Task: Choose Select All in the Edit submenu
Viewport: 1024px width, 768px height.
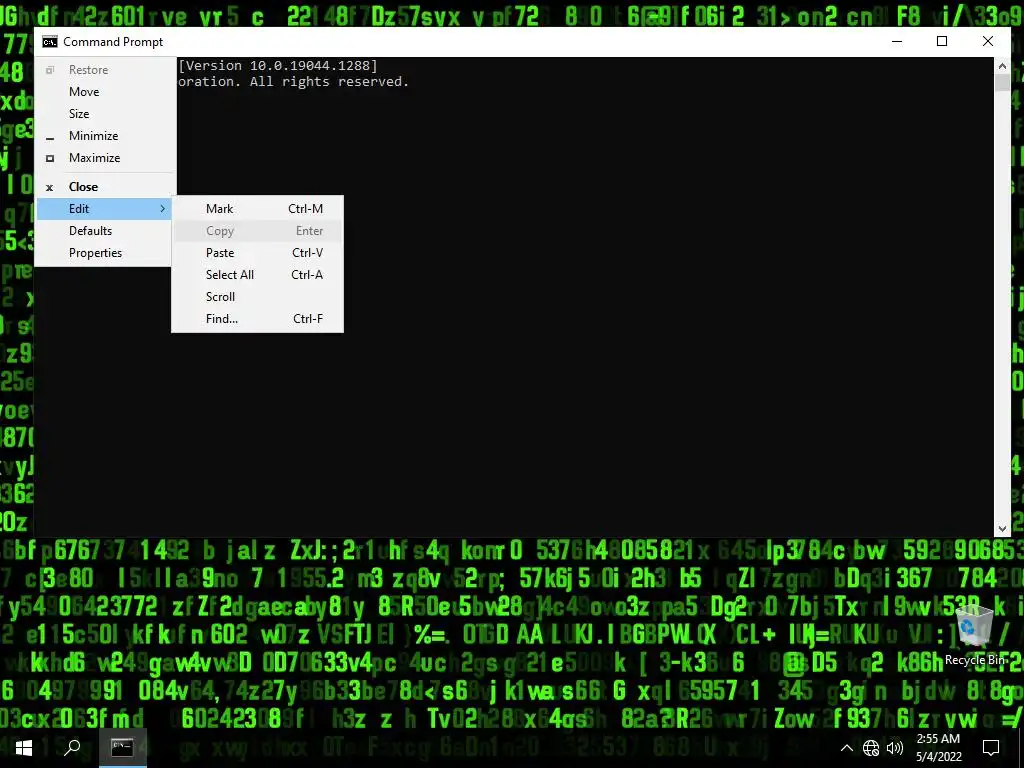Action: pyautogui.click(x=257, y=275)
